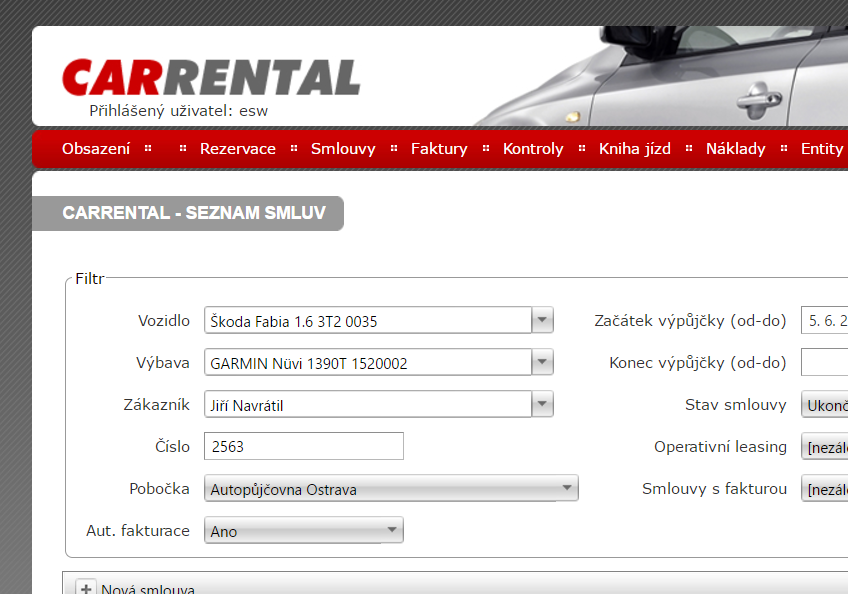
Task: Click the Stav smlouvy label
Action: click(x=736, y=405)
